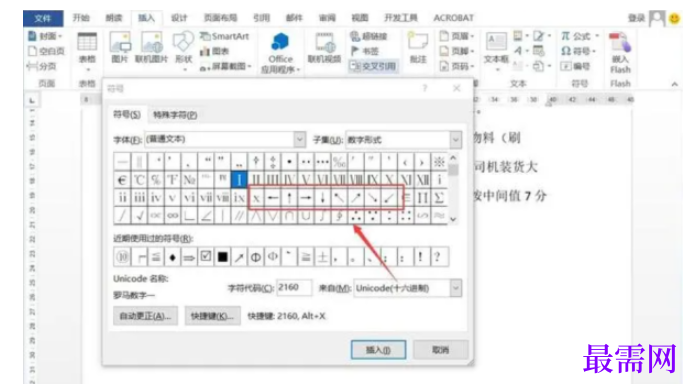Select the highlighted Roman numeral Ⅰ symbol
Screen dimensions: 695x390
(x=239, y=179)
